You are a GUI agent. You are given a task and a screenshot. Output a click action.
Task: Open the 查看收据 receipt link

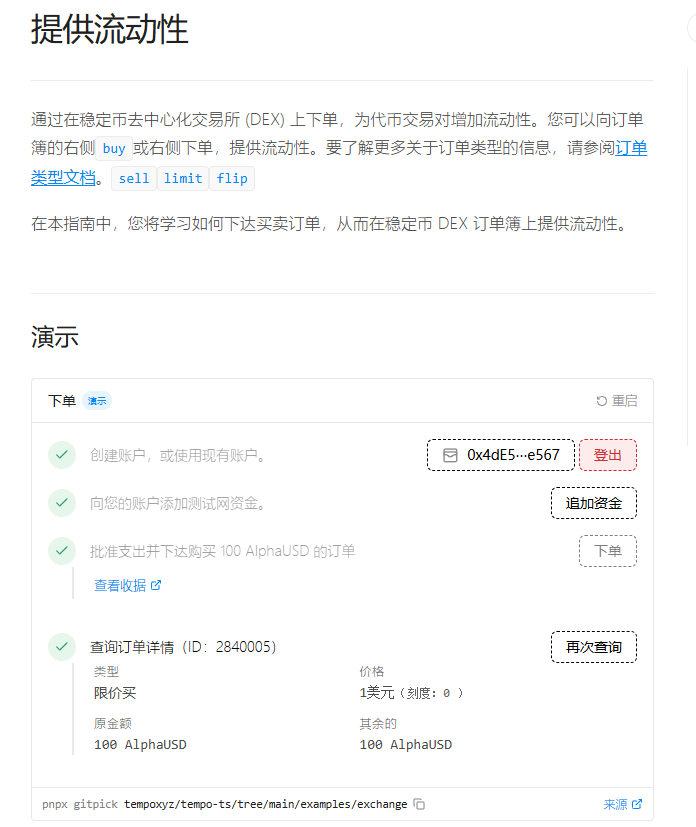(x=120, y=585)
